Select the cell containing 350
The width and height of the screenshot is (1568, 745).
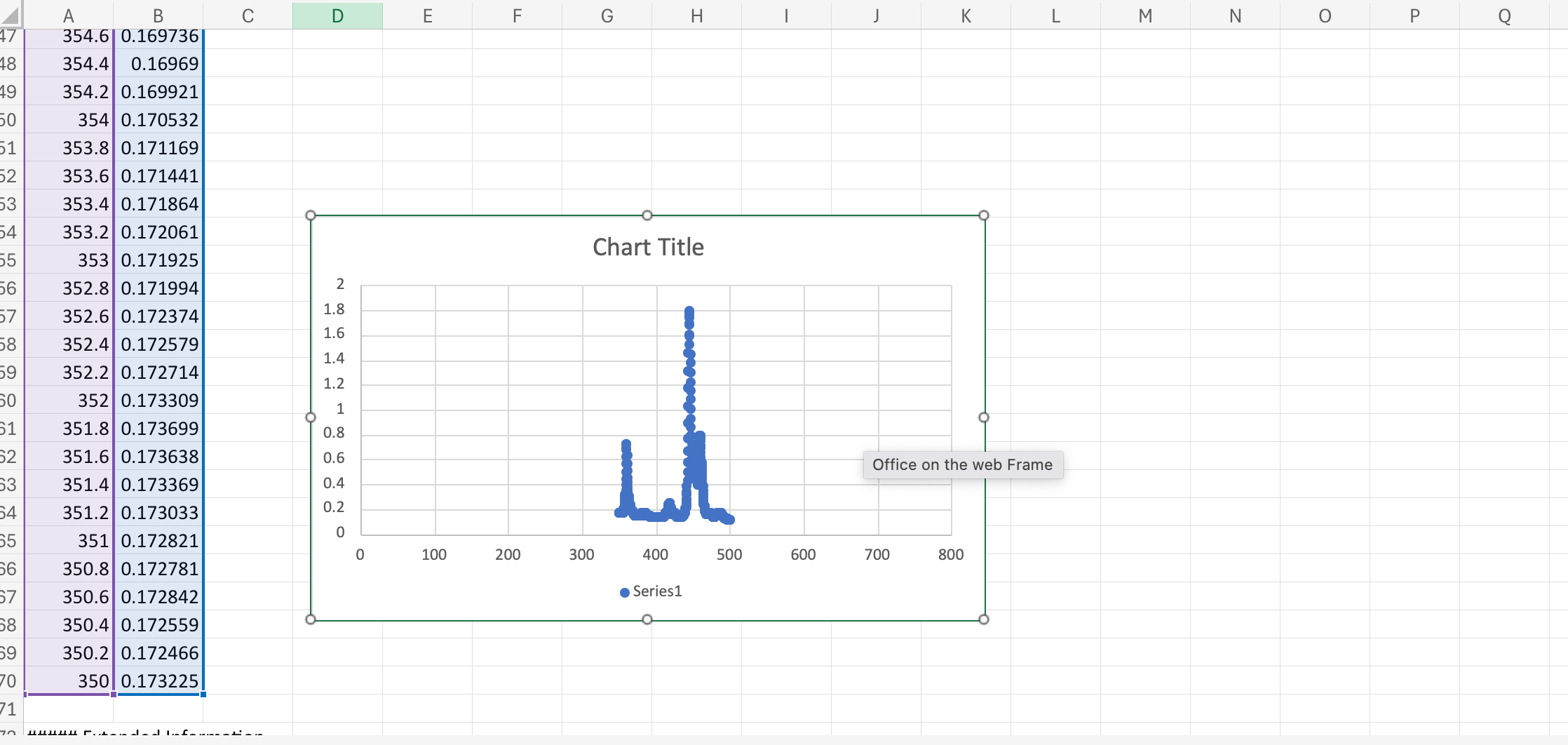(x=68, y=680)
